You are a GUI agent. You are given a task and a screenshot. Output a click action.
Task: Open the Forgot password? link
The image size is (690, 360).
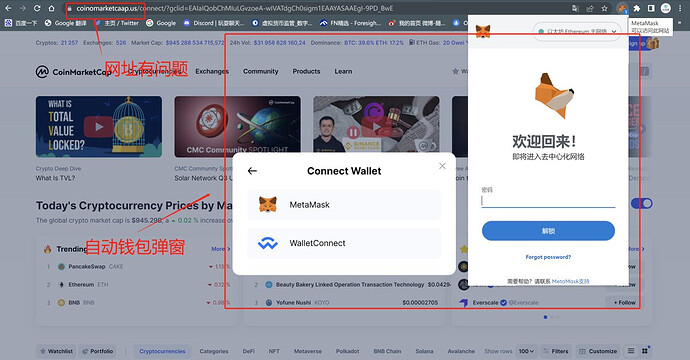[548, 257]
